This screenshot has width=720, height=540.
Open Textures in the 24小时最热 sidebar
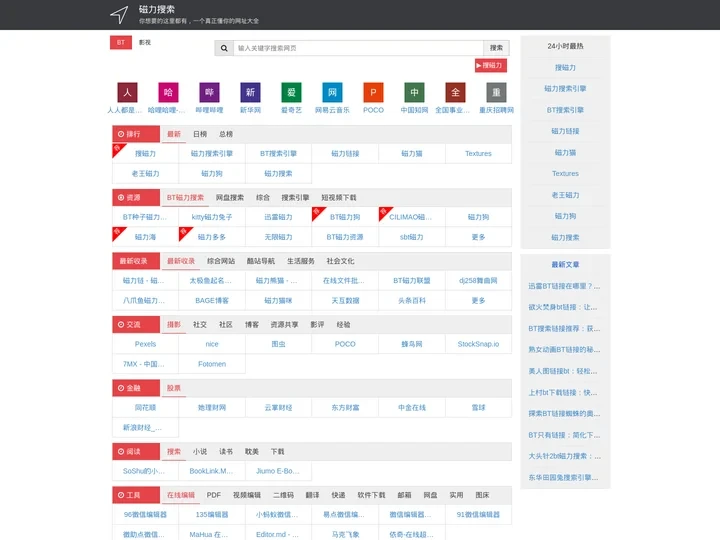tap(565, 174)
